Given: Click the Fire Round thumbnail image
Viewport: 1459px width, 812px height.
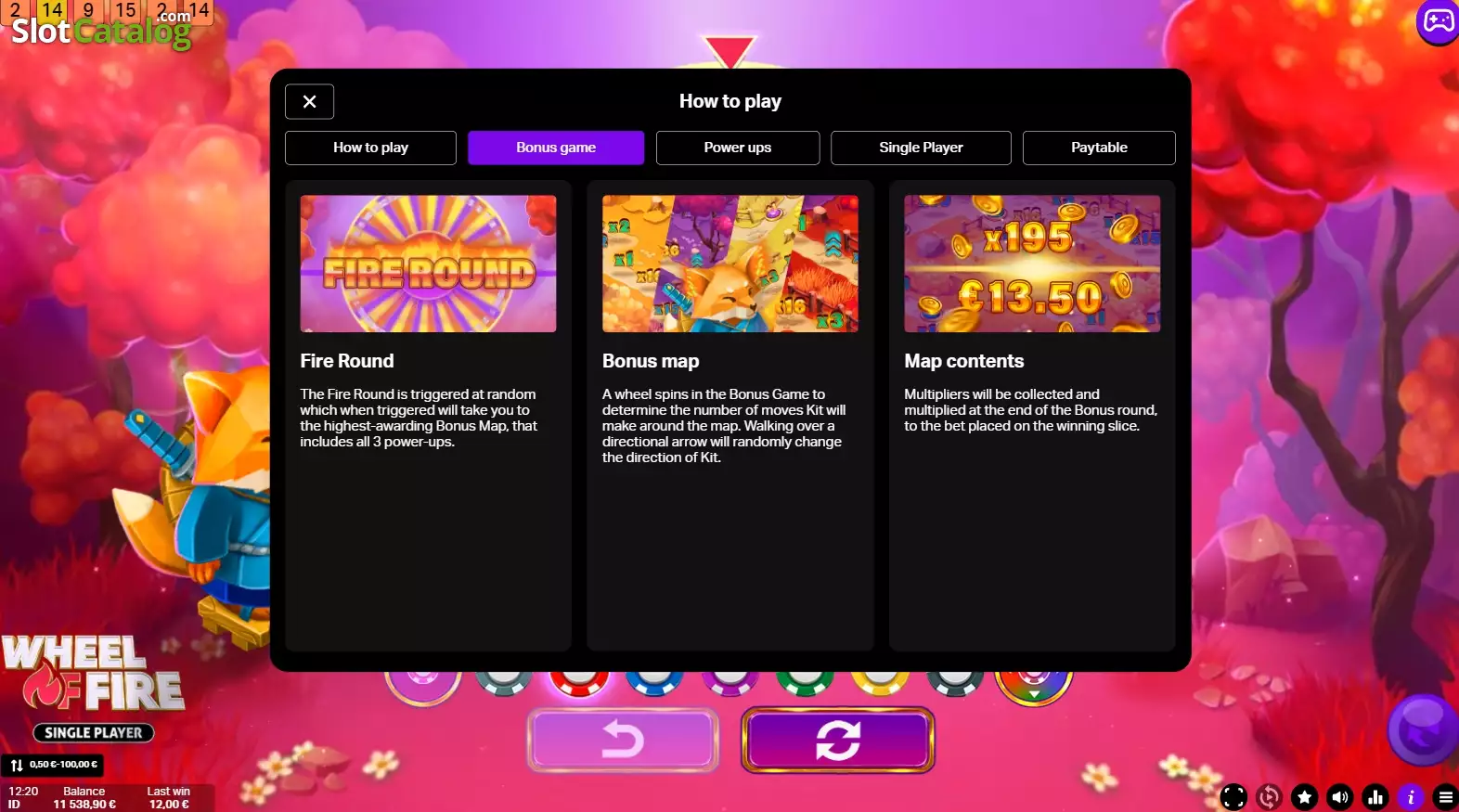Looking at the screenshot, I should (x=428, y=264).
